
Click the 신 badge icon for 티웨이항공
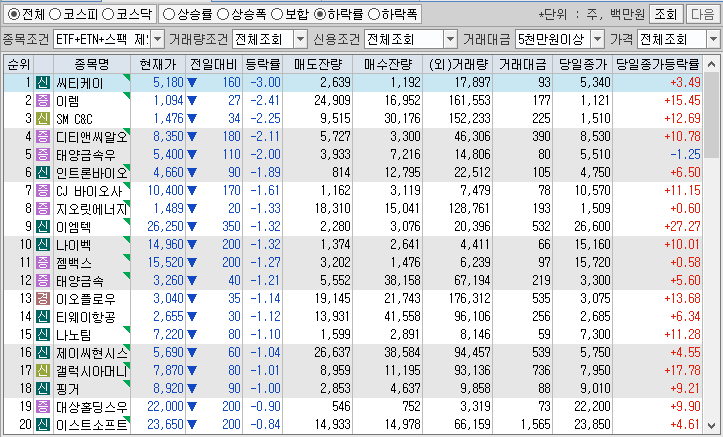click(43, 316)
